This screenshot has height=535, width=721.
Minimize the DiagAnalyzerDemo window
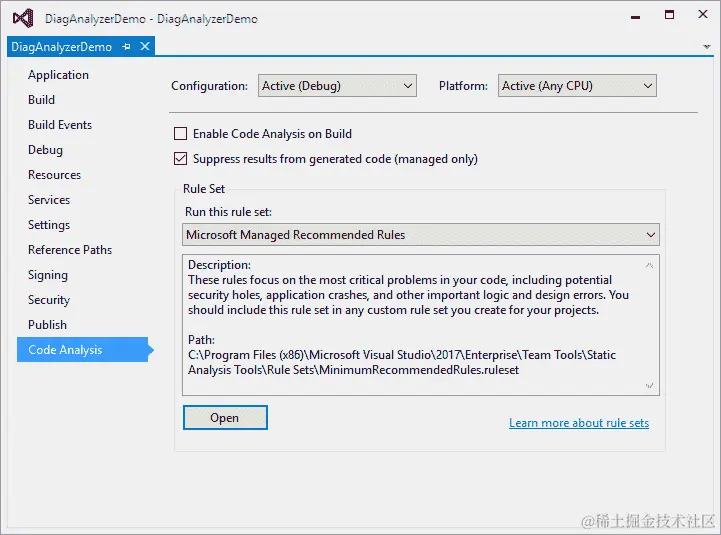click(635, 17)
